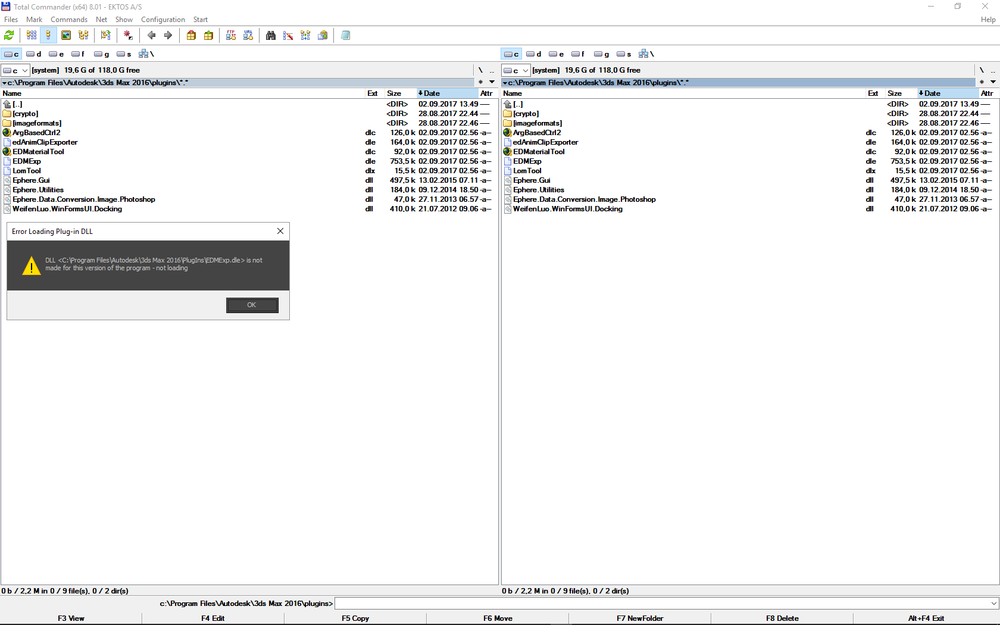Click the F4 Edit button
This screenshot has width=1000, height=625.
[x=213, y=618]
